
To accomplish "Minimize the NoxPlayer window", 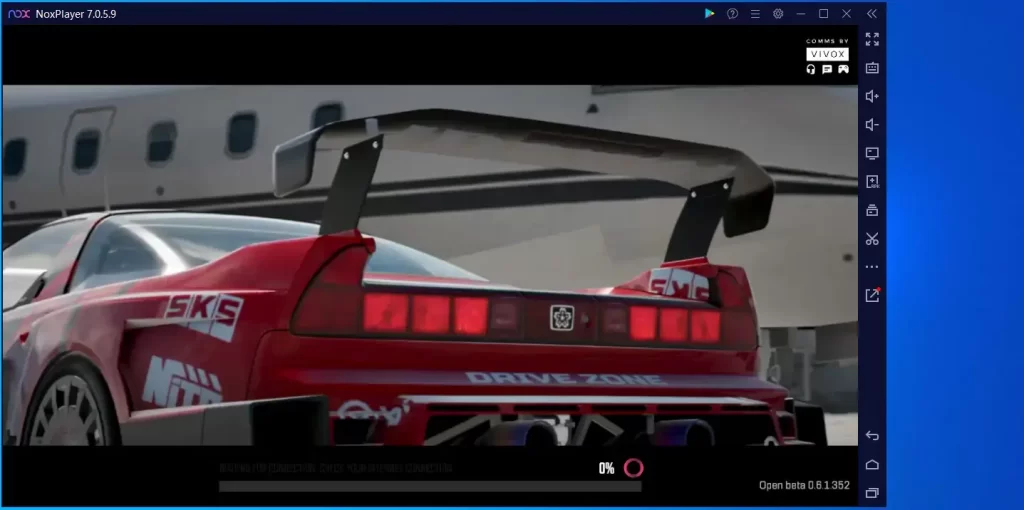I will 801,14.
